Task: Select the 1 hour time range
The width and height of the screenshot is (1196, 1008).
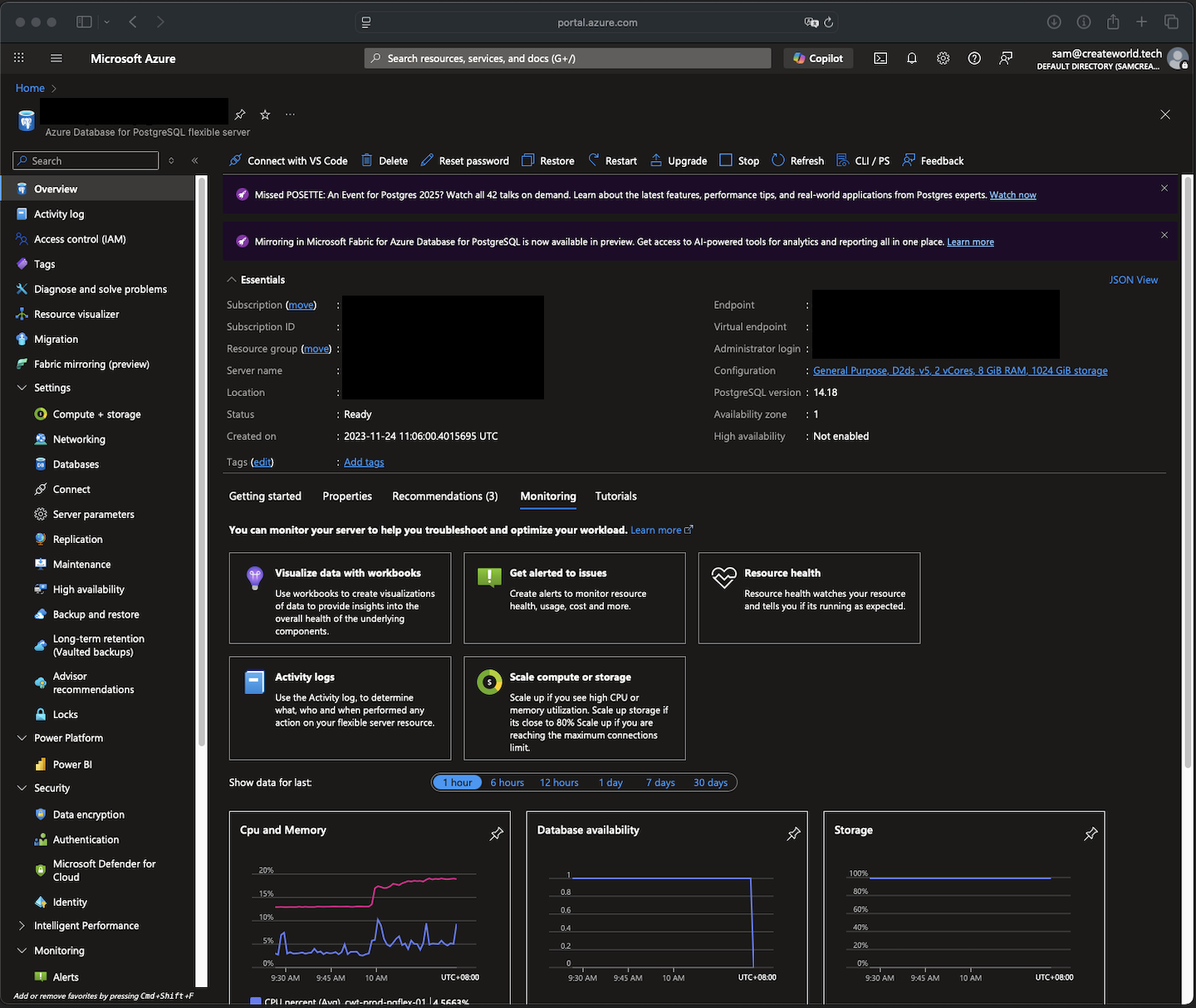Action: [457, 782]
